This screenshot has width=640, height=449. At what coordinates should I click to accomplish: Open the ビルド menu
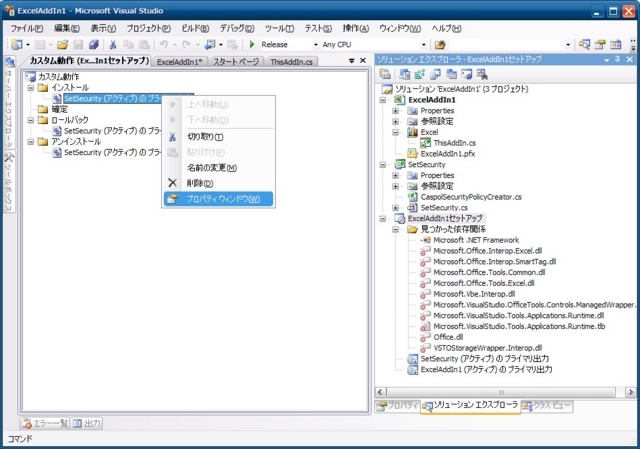[x=195, y=28]
